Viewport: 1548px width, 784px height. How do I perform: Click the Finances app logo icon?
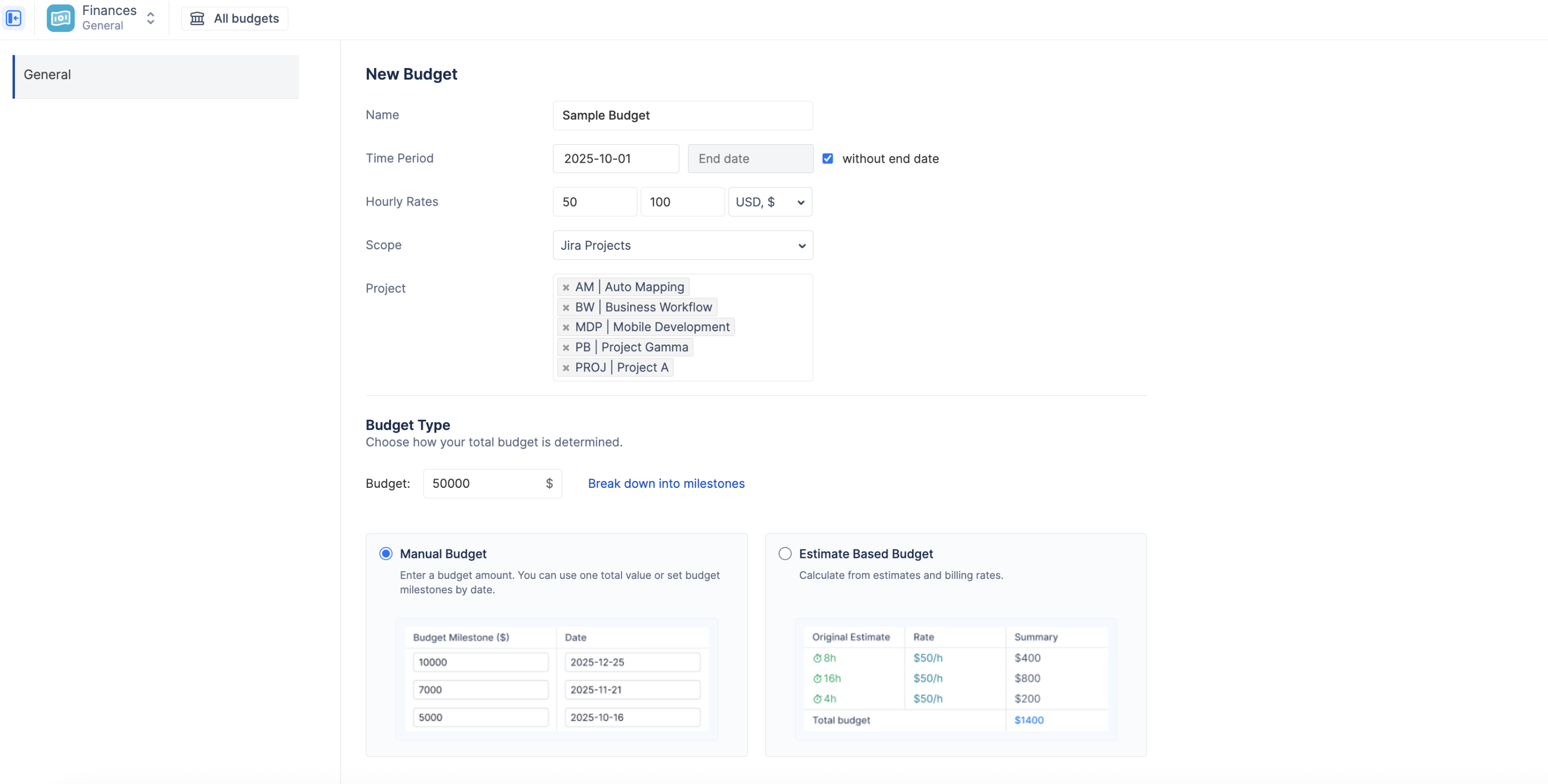pos(60,18)
